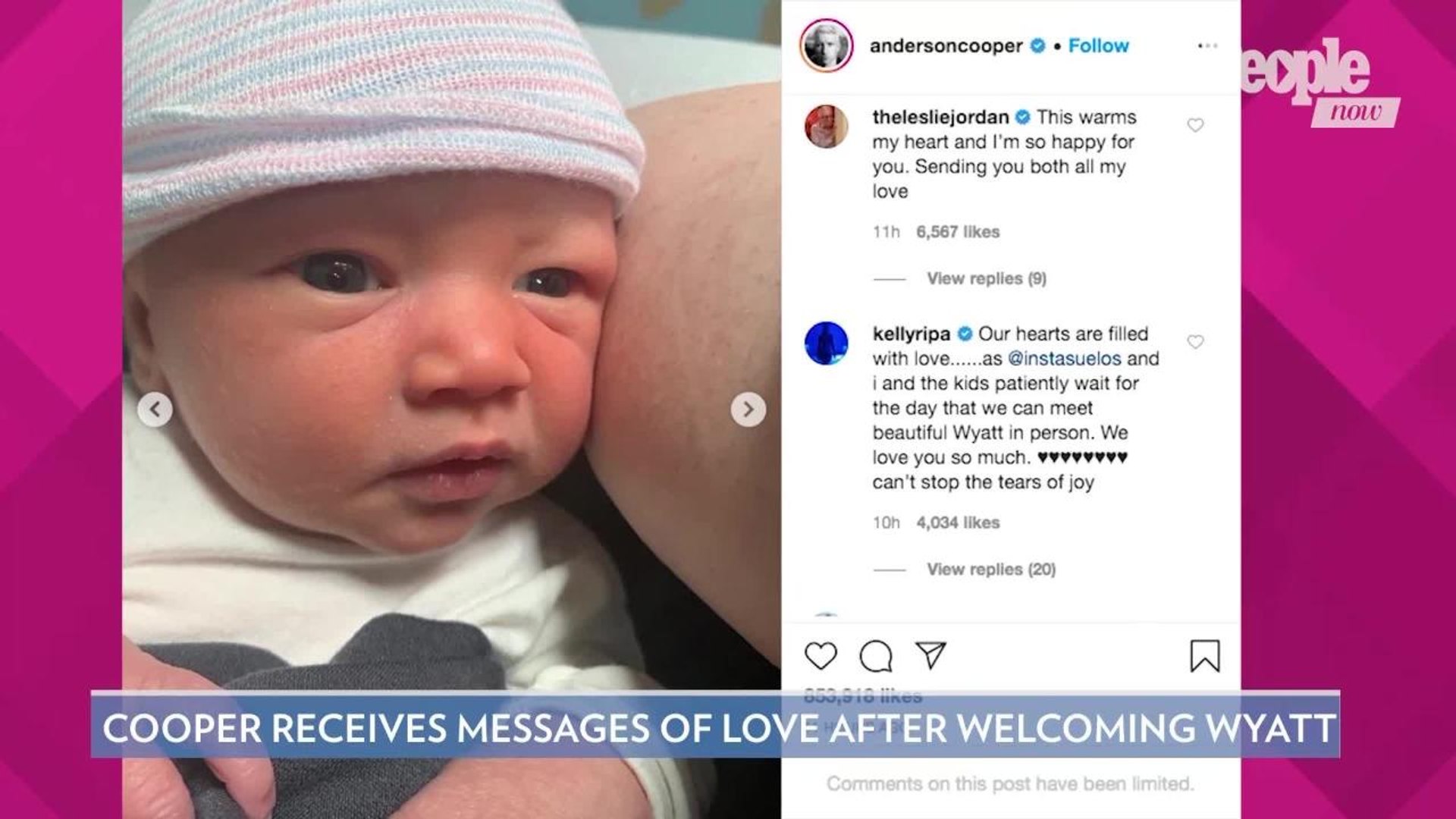The width and height of the screenshot is (1456, 819).
Task: Open the @instasuelos mention
Action: 1064,359
